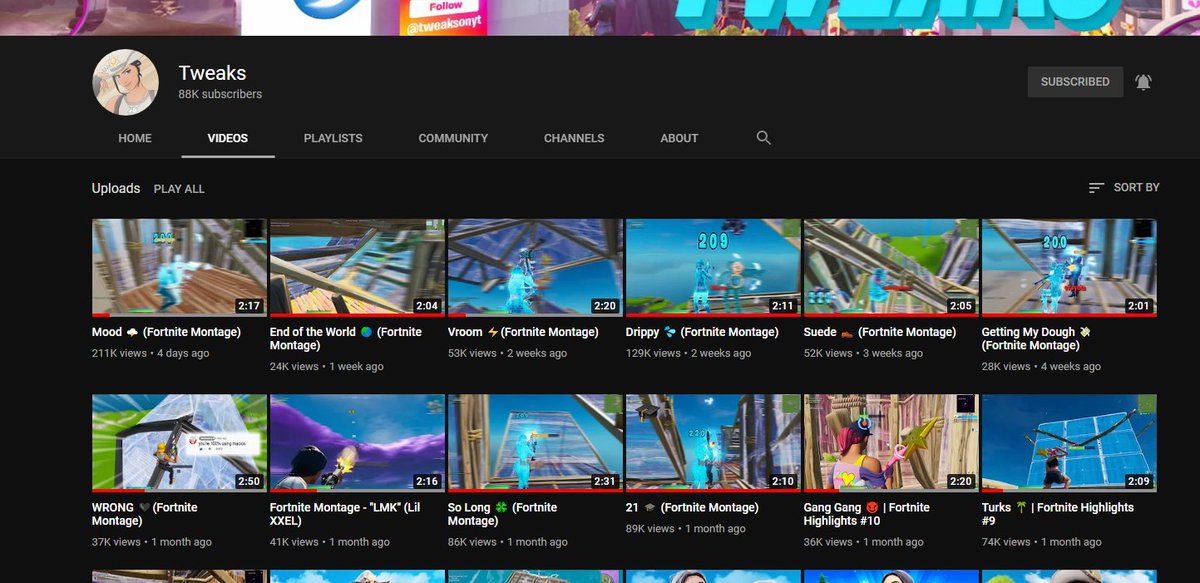Image resolution: width=1200 pixels, height=583 pixels.
Task: Toggle the Subscribed button
Action: pos(1075,82)
